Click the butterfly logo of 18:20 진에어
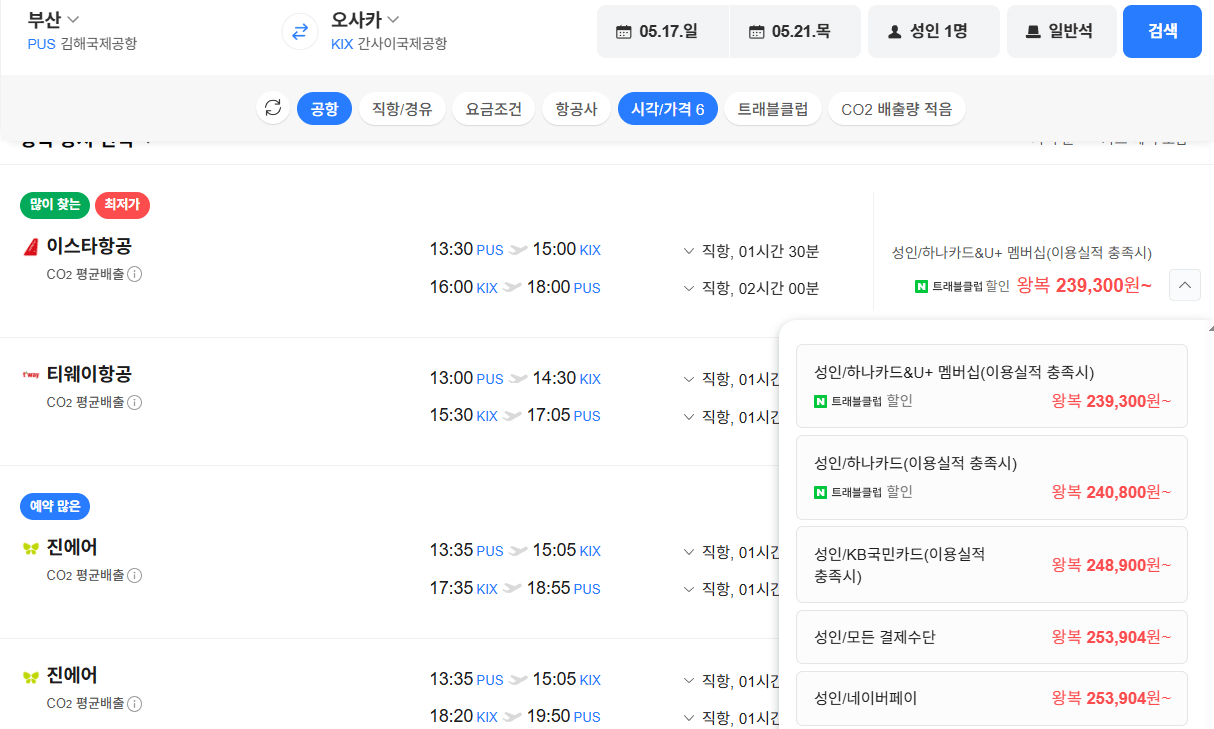The height and width of the screenshot is (729, 1214). click(30, 677)
